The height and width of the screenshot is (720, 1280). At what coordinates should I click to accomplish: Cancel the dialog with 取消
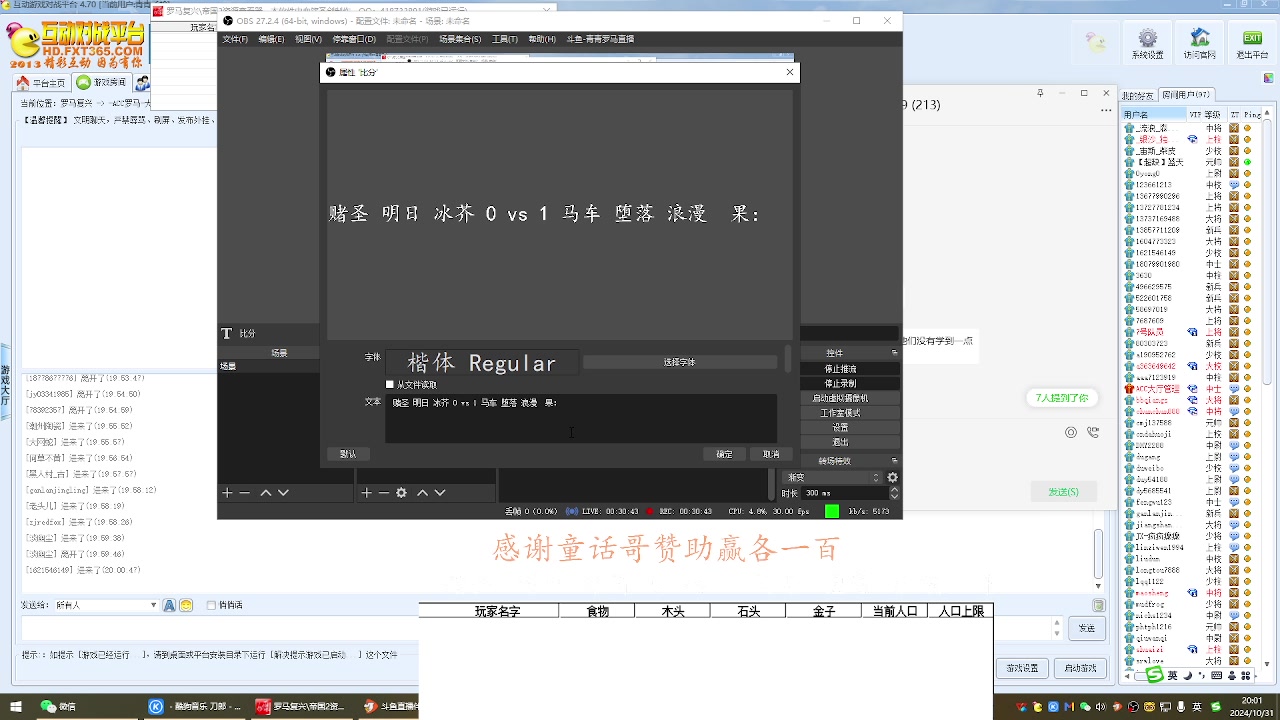(771, 454)
